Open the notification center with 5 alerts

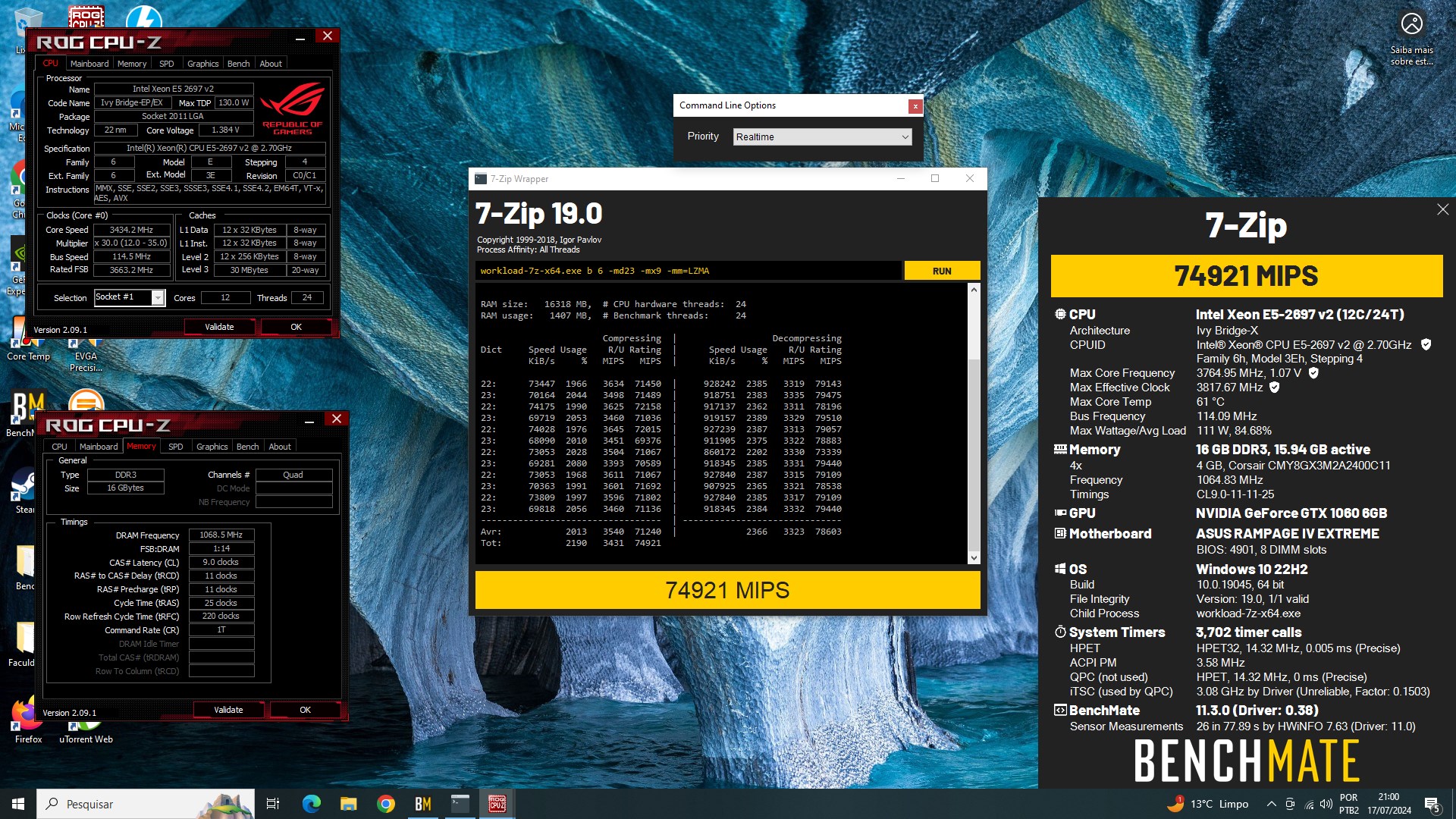pos(1432,804)
